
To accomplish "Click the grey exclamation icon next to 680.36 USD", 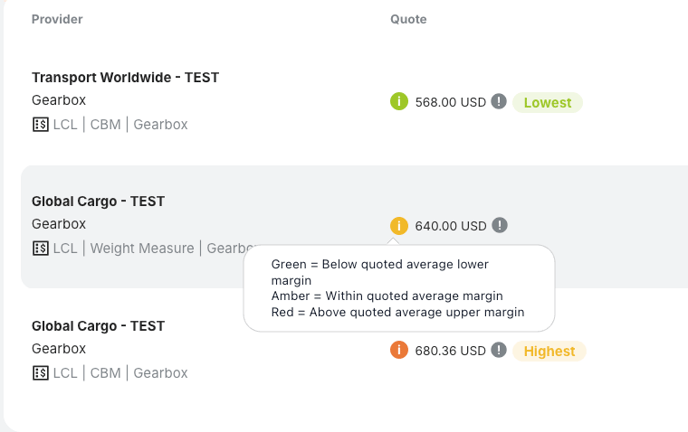I will 498,350.
